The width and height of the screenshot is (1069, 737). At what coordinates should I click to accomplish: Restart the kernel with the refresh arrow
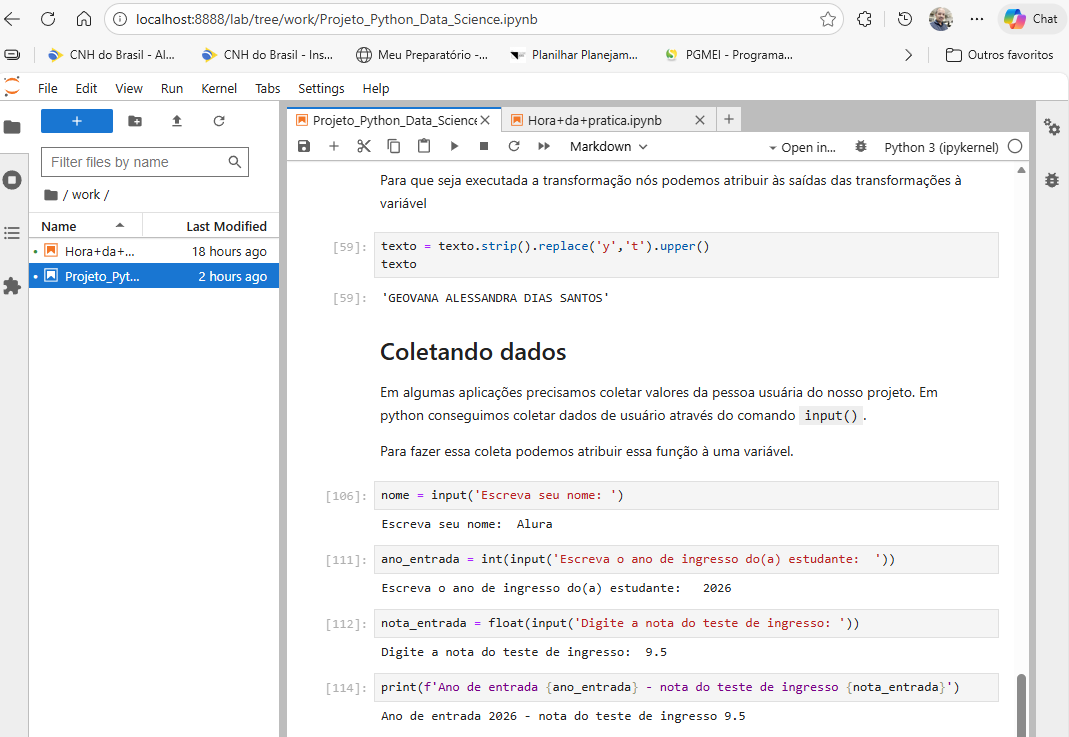click(514, 146)
